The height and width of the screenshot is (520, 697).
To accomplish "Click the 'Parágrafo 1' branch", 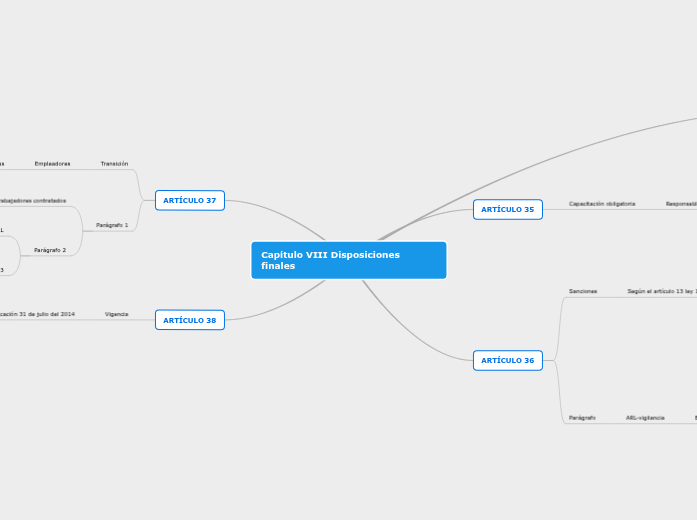I will click(x=112, y=225).
